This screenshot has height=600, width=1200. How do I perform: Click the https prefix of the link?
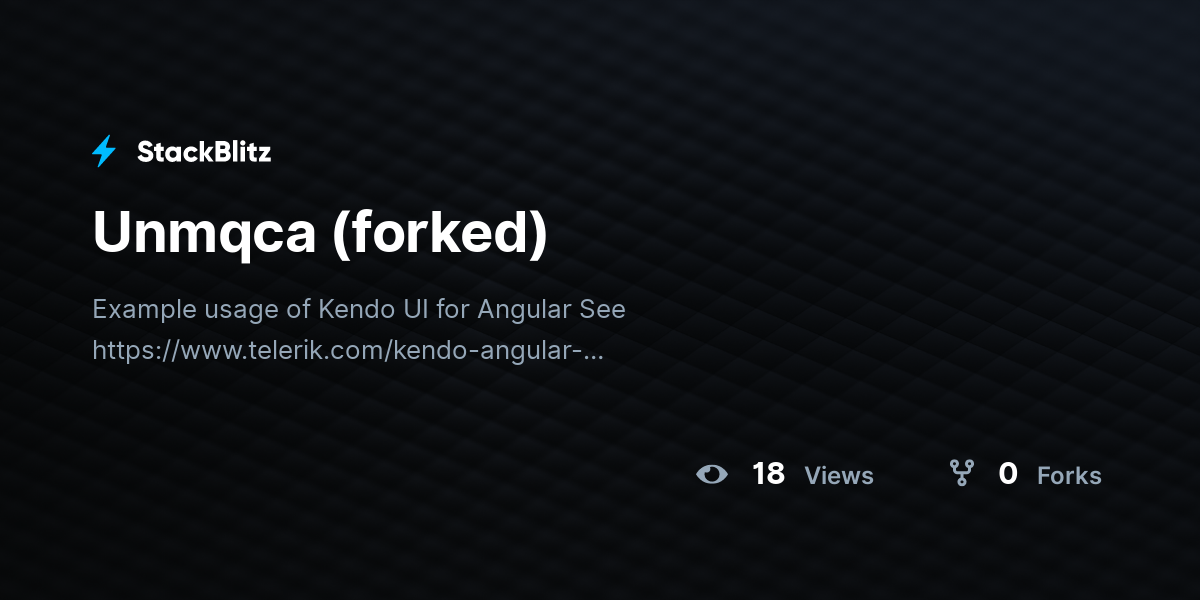[122, 352]
